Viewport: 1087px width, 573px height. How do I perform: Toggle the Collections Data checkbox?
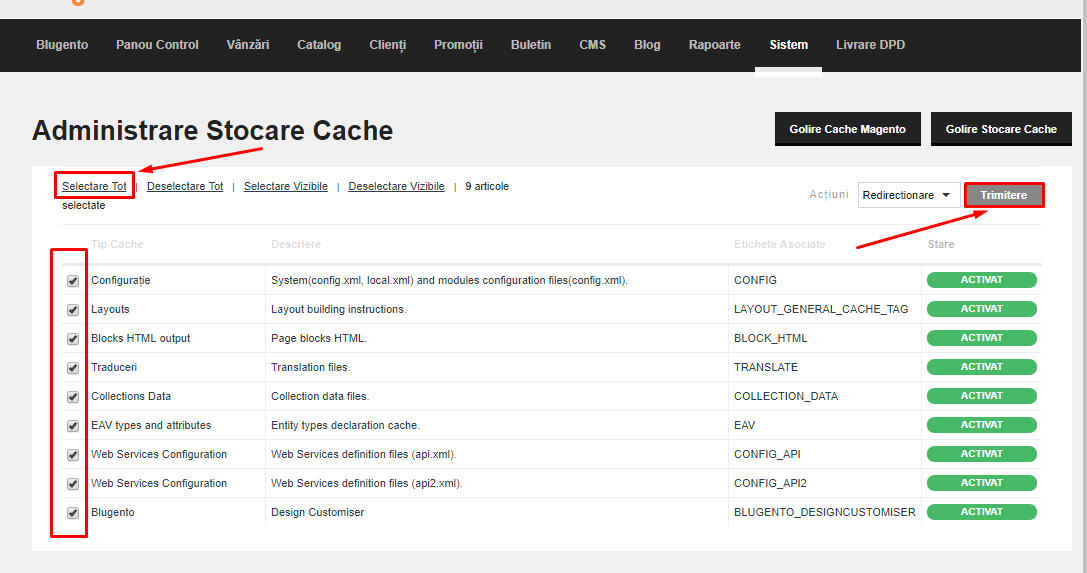[x=73, y=397]
